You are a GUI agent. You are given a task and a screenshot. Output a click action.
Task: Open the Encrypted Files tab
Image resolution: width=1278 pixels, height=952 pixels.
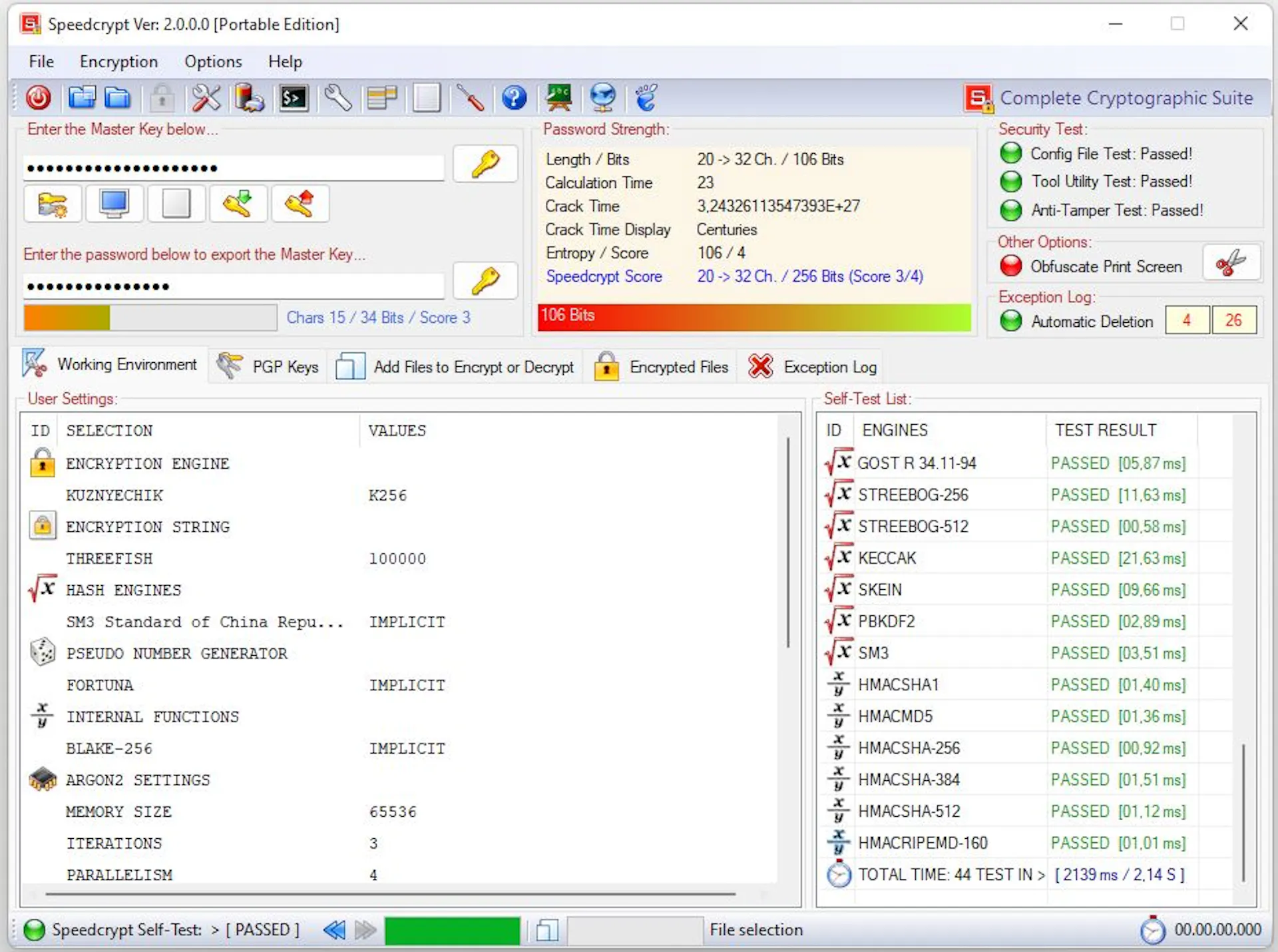(661, 367)
